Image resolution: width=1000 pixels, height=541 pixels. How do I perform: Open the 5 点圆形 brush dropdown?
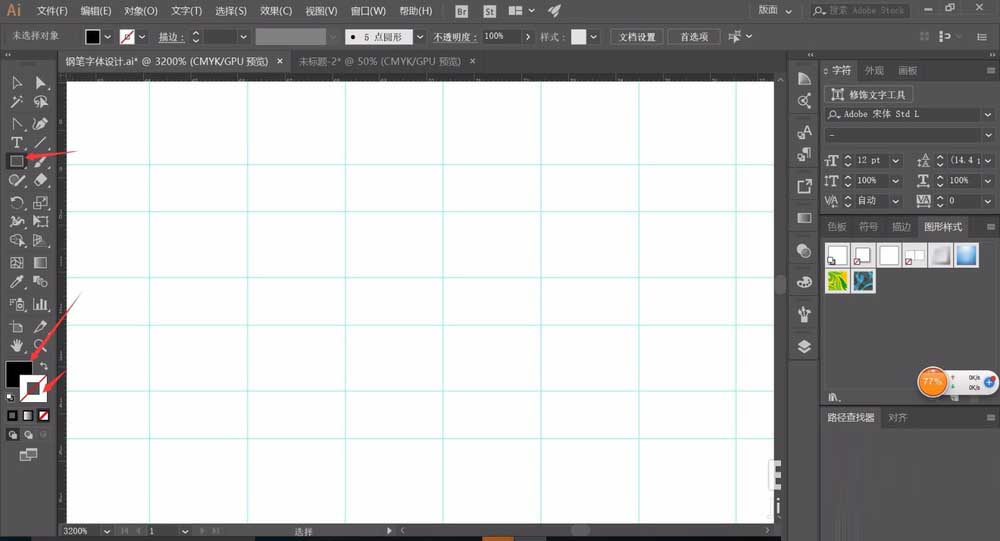point(420,37)
